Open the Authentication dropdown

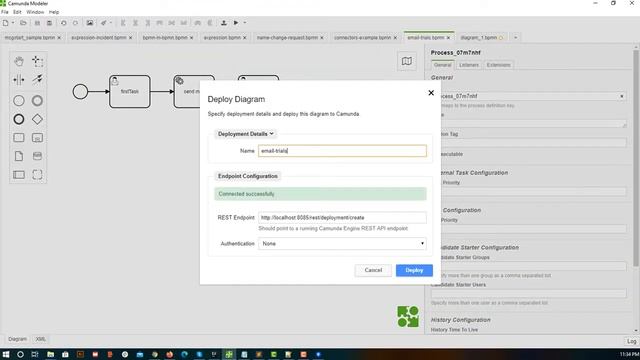pos(342,244)
